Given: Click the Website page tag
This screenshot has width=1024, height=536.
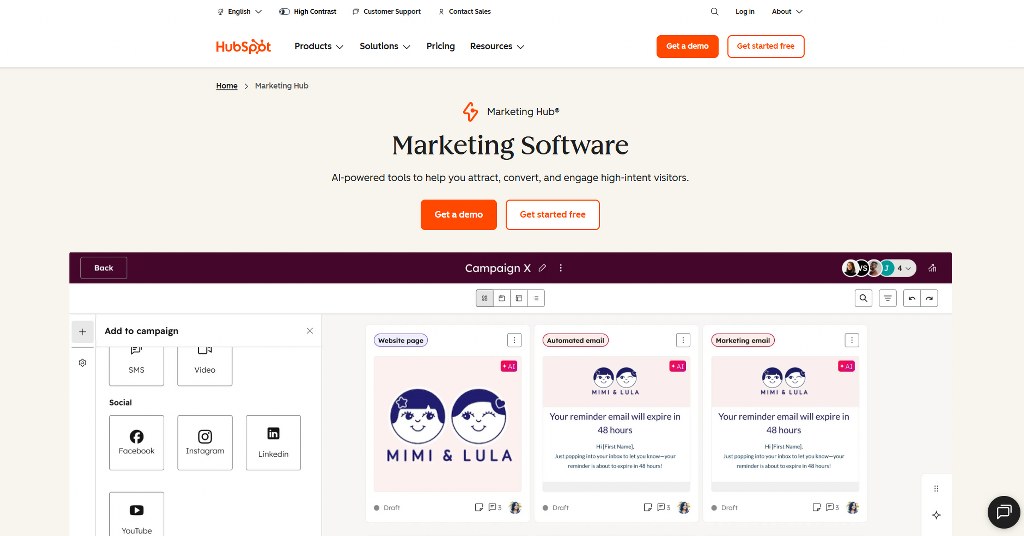Looking at the screenshot, I should click(401, 340).
